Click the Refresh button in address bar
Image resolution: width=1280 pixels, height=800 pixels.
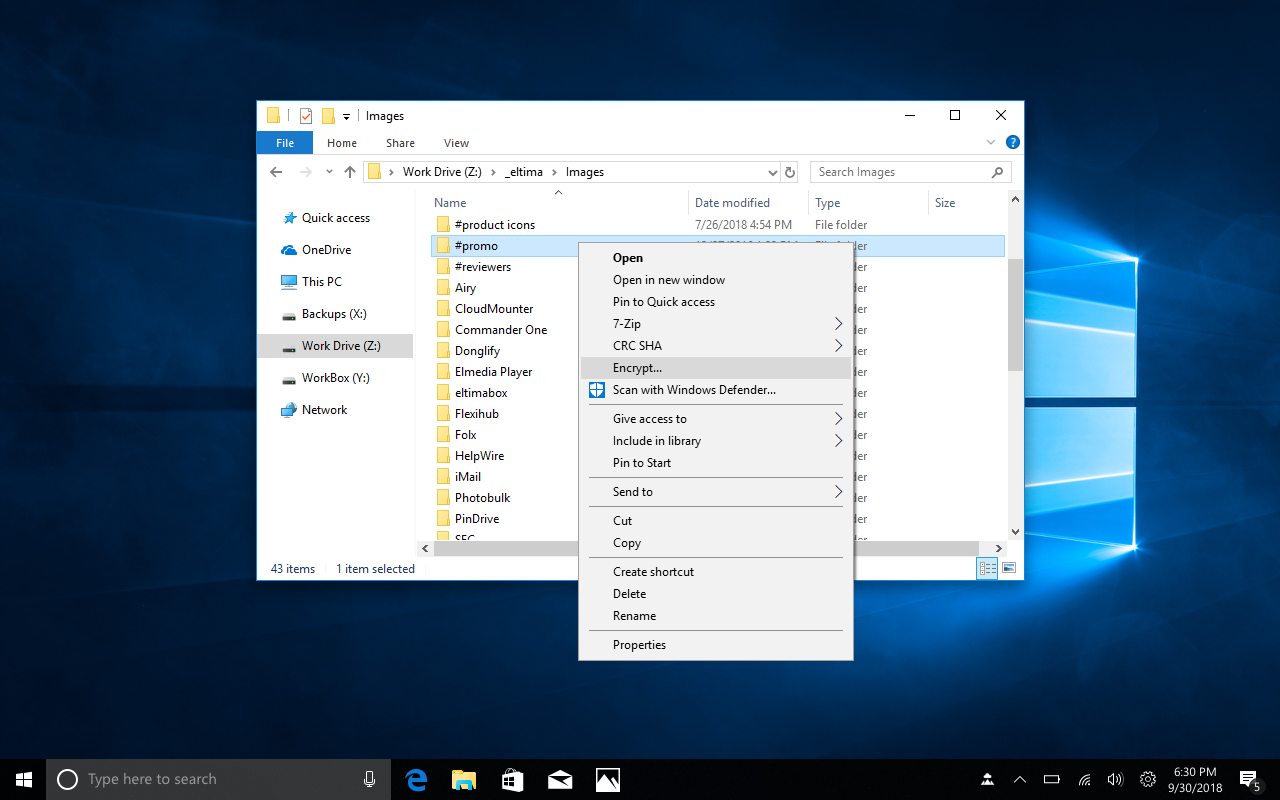coord(790,172)
